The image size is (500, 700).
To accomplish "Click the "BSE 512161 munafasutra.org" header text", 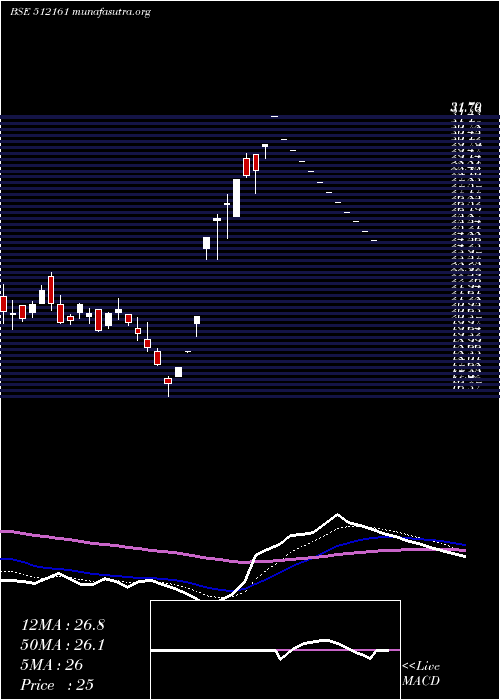I will tap(80, 12).
